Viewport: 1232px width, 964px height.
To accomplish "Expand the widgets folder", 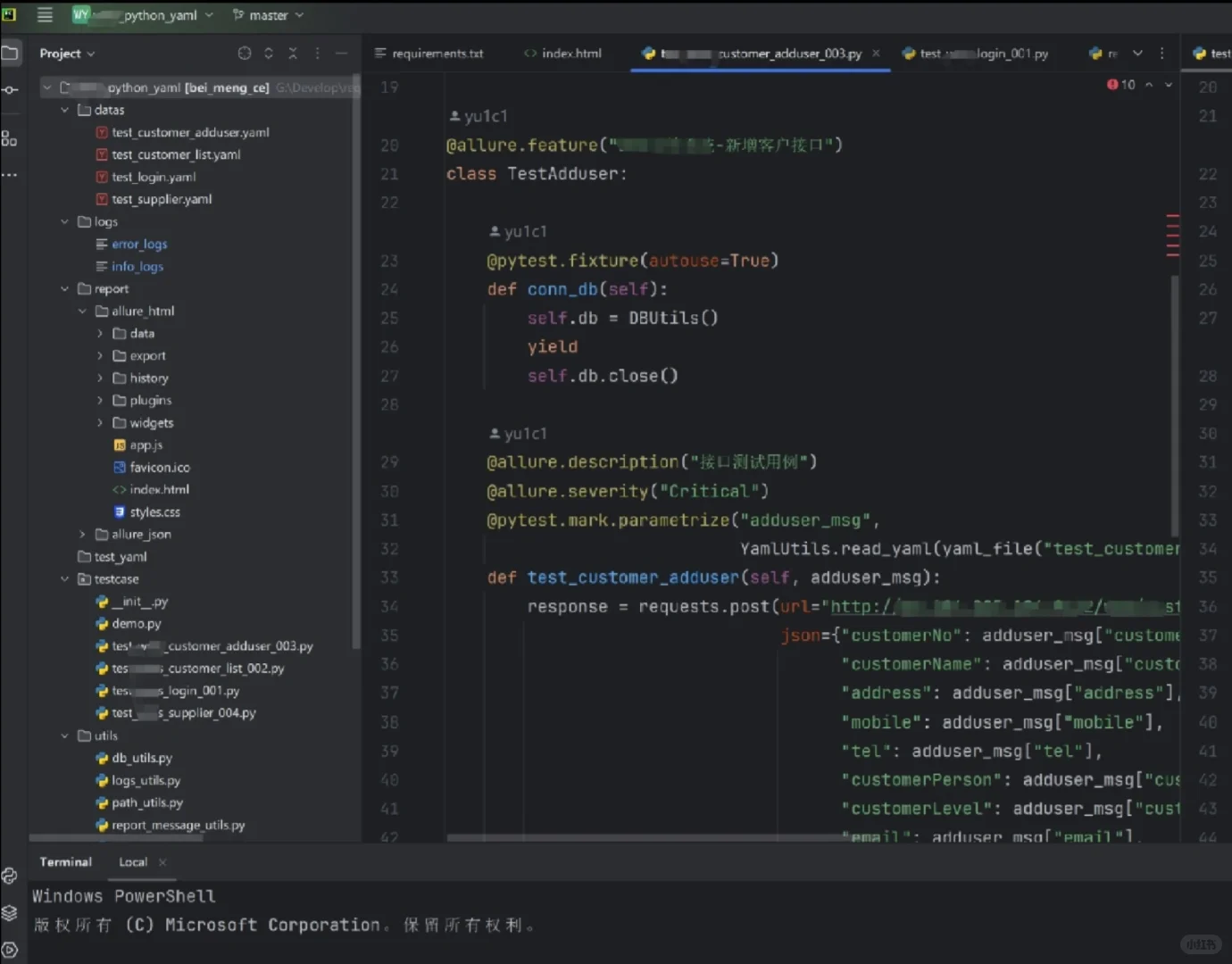I will tap(100, 423).
